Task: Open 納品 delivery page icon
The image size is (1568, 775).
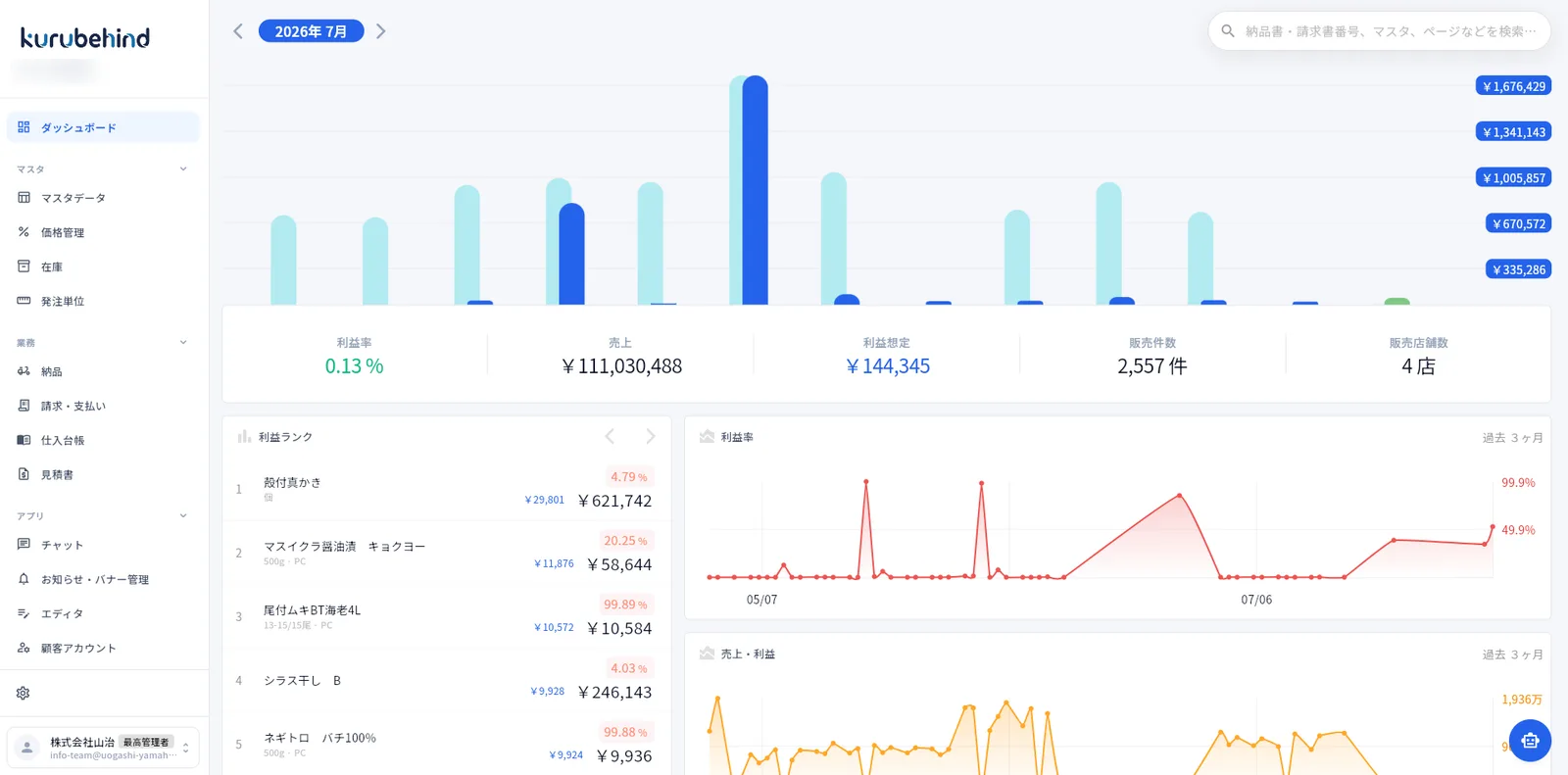Action: pos(24,371)
